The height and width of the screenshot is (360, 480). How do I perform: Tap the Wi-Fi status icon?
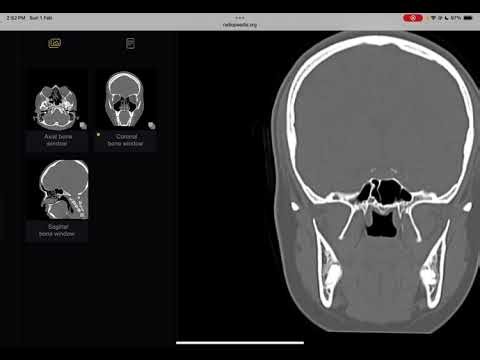click(433, 18)
